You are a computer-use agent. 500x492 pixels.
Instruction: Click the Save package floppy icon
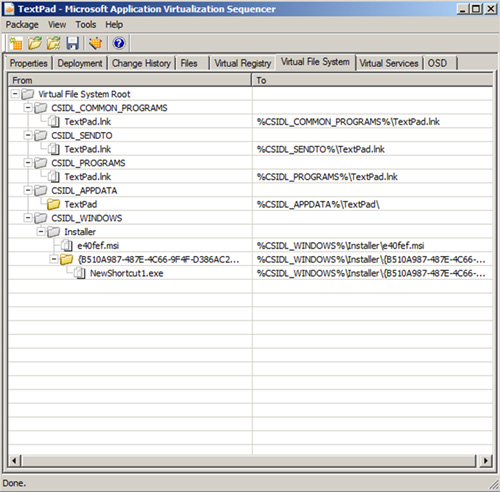(x=72, y=43)
